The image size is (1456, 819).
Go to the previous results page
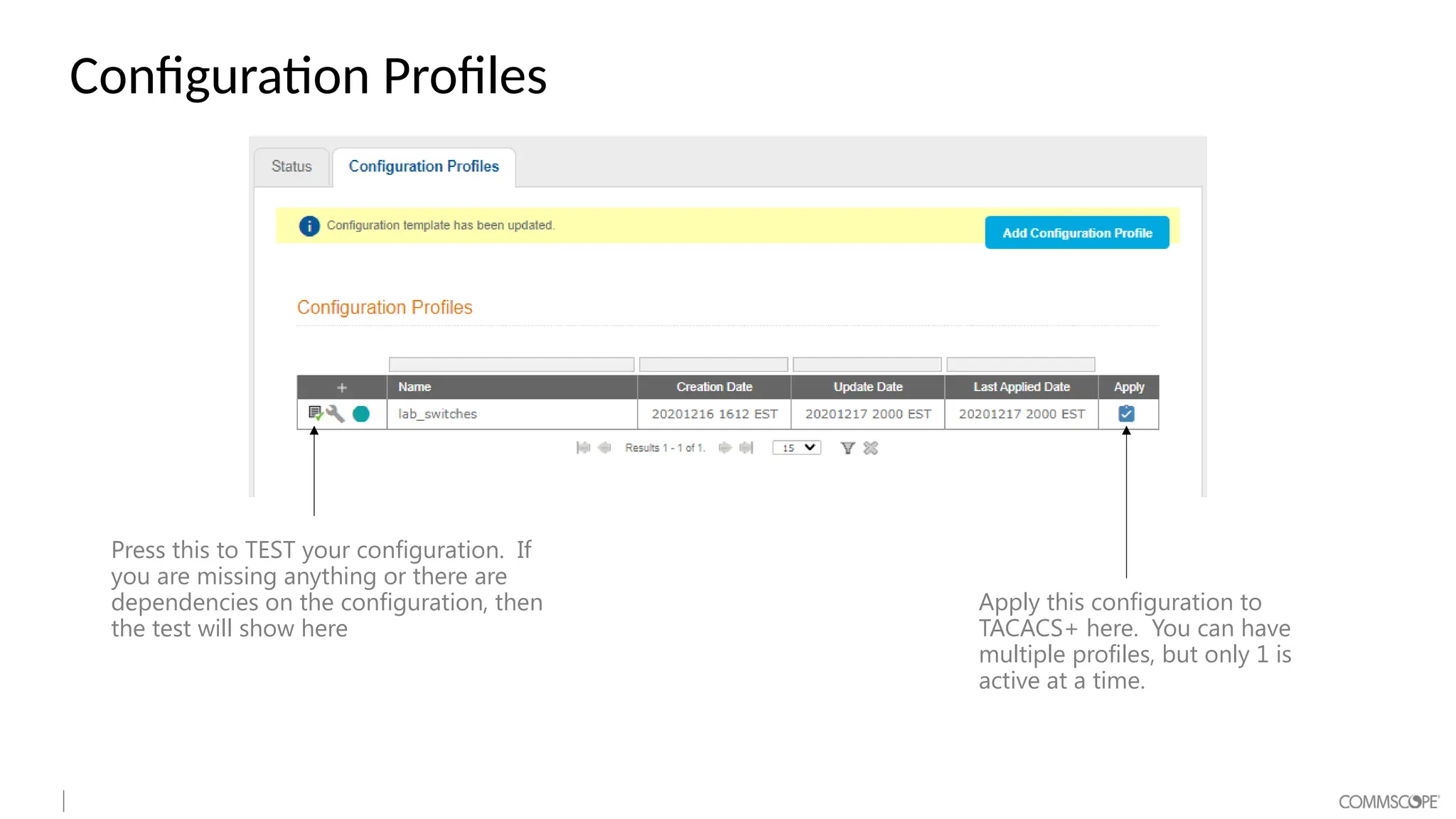[604, 448]
